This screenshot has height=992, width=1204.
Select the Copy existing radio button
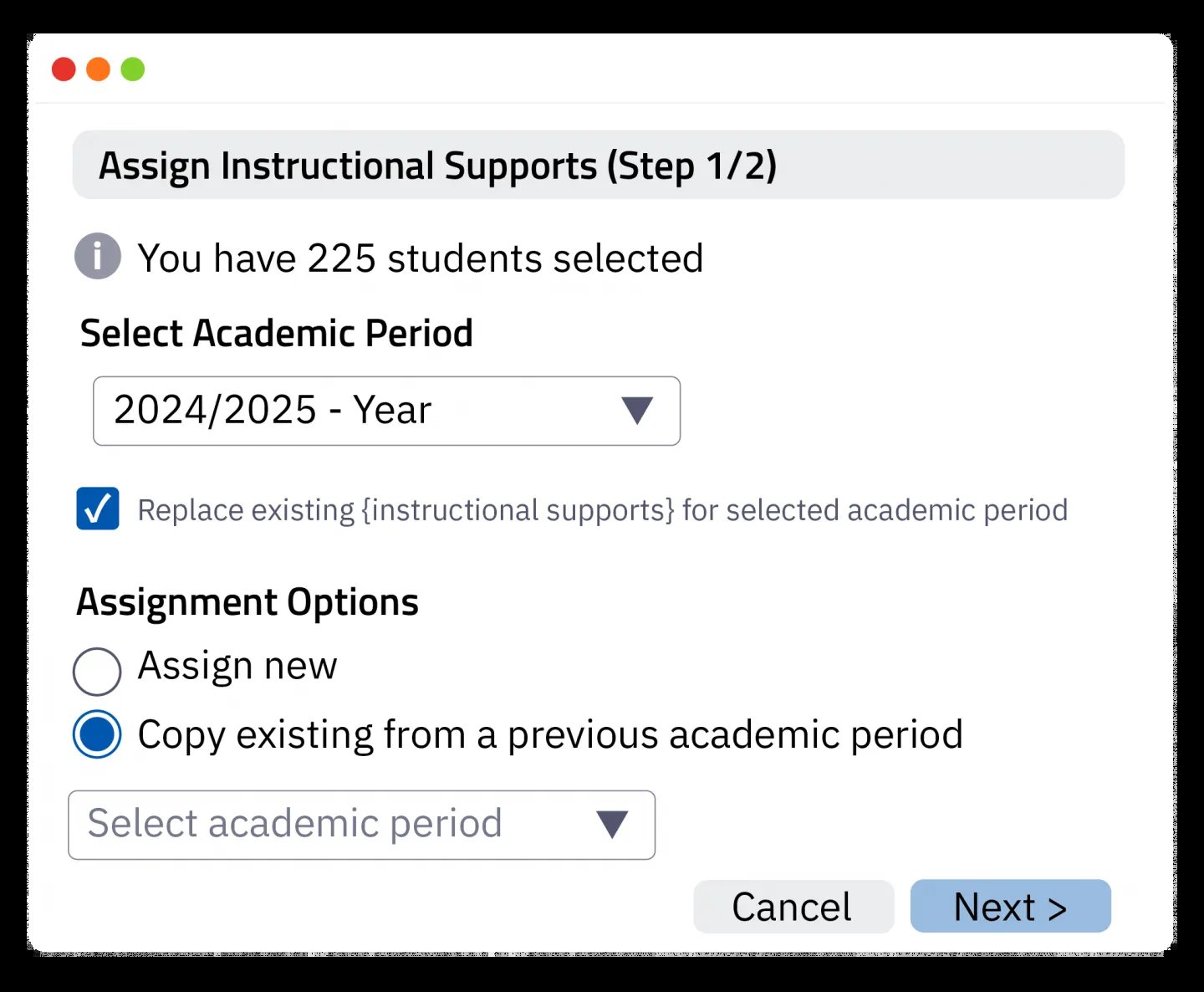(97, 734)
